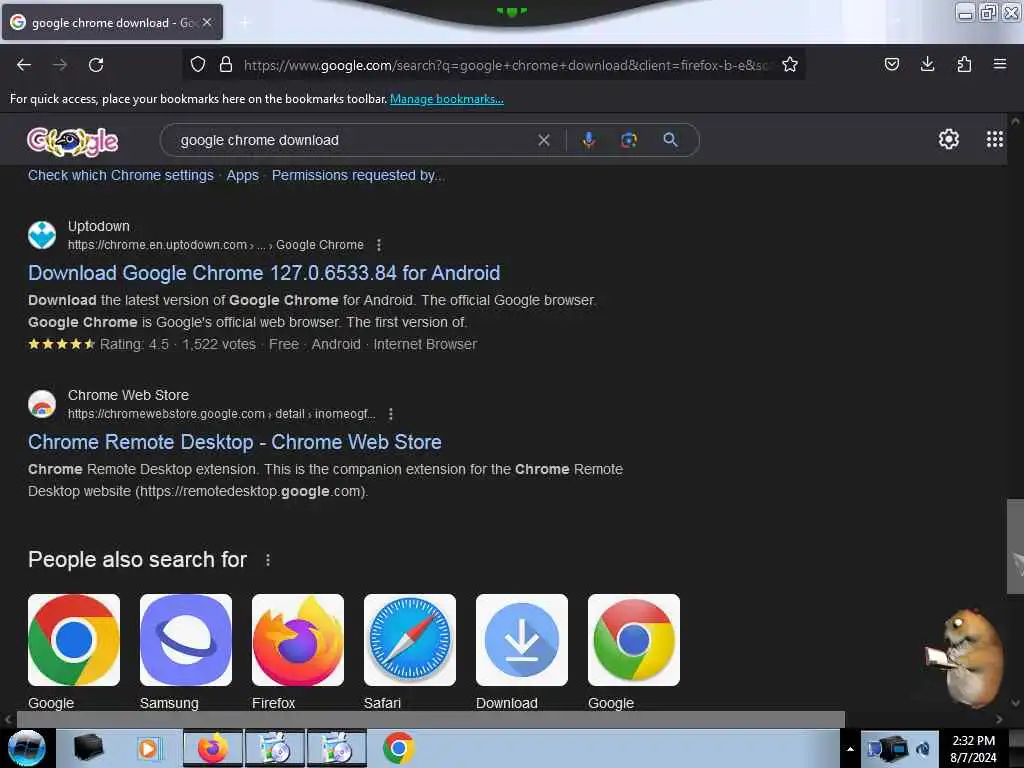This screenshot has width=1024, height=768.
Task: Click the vertical scrollbar's down arrow
Action: [1015, 703]
